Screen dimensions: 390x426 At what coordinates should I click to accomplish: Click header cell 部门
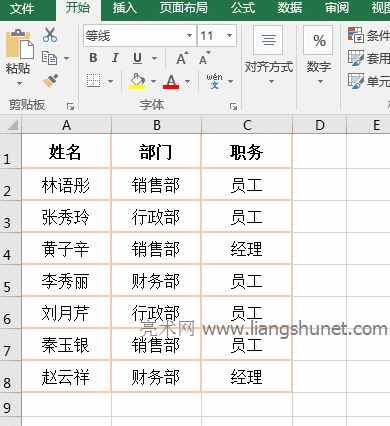[156, 151]
